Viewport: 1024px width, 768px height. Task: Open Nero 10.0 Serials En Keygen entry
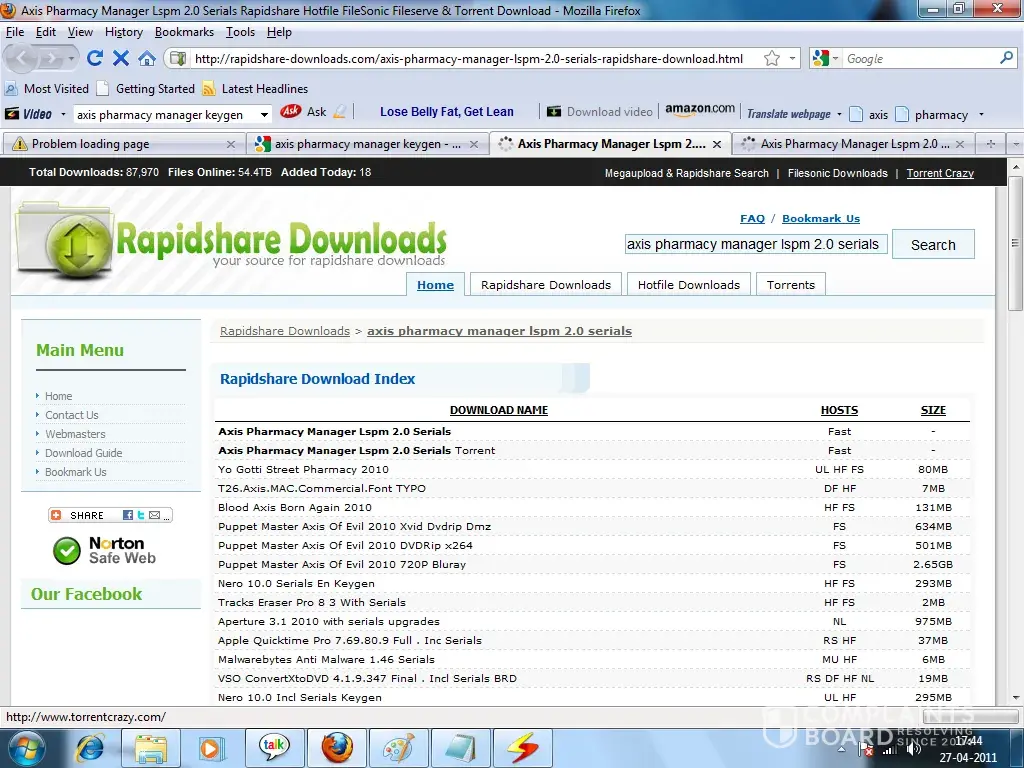296,584
